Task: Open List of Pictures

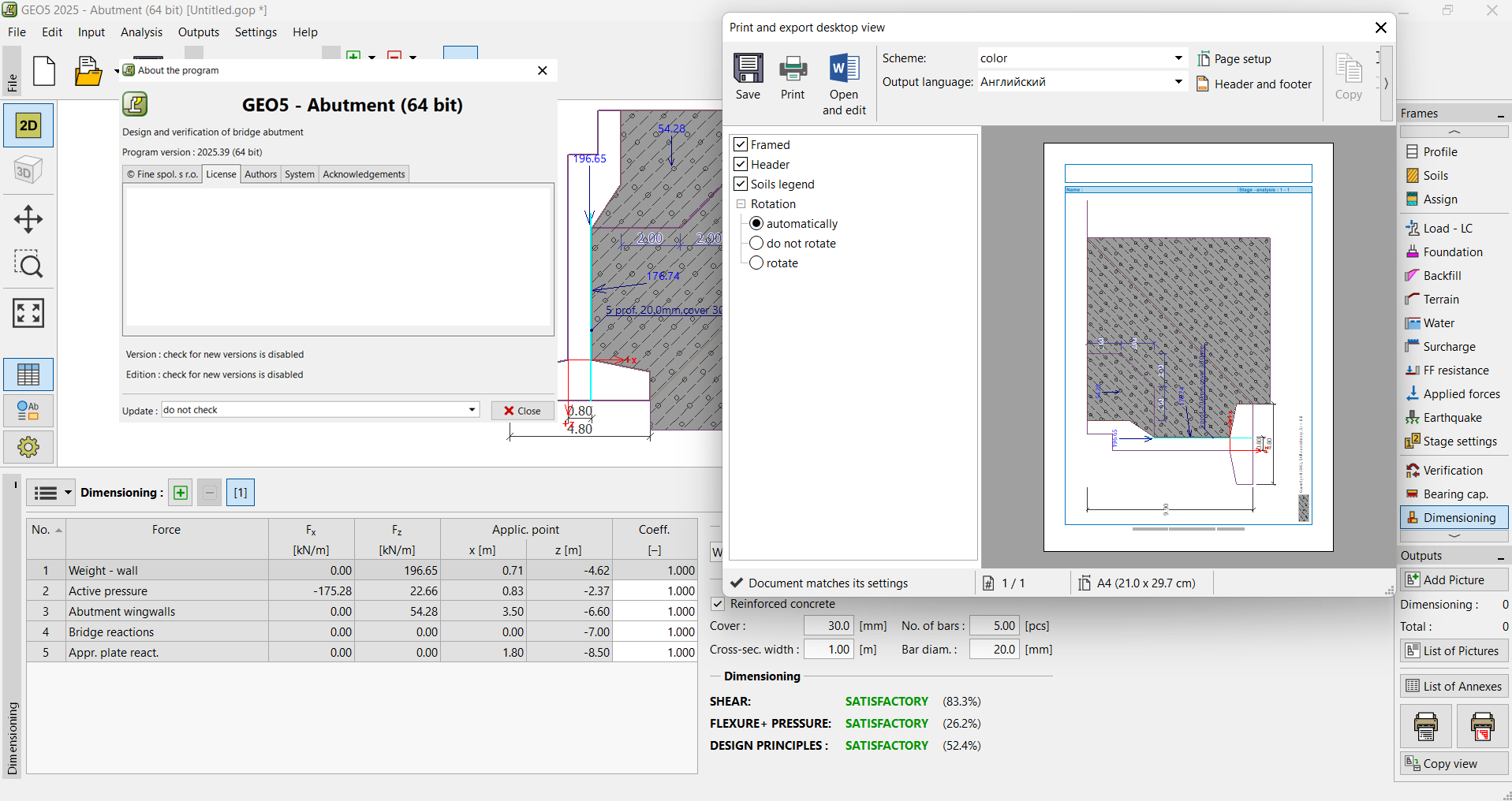Action: tap(1454, 650)
